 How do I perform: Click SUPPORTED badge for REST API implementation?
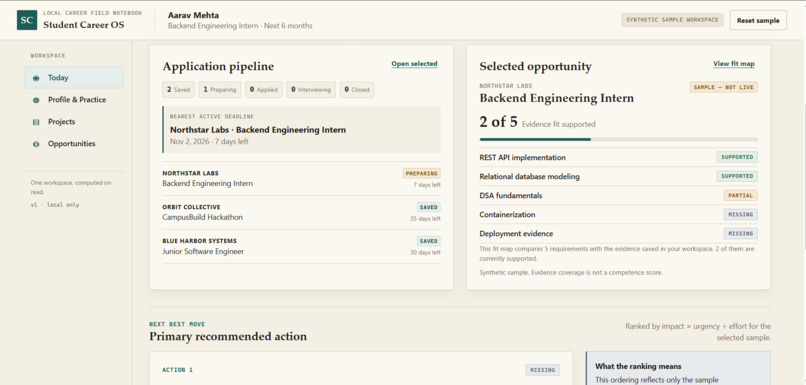pyautogui.click(x=737, y=157)
